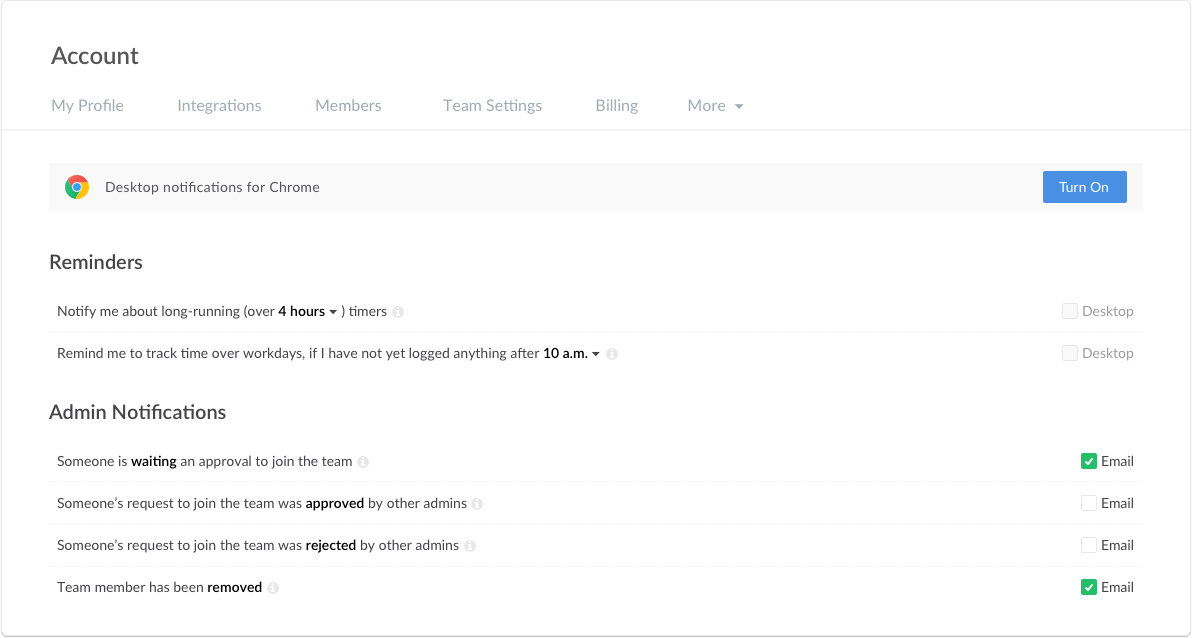Open the Billing tab
1192x638 pixels.
tap(617, 106)
